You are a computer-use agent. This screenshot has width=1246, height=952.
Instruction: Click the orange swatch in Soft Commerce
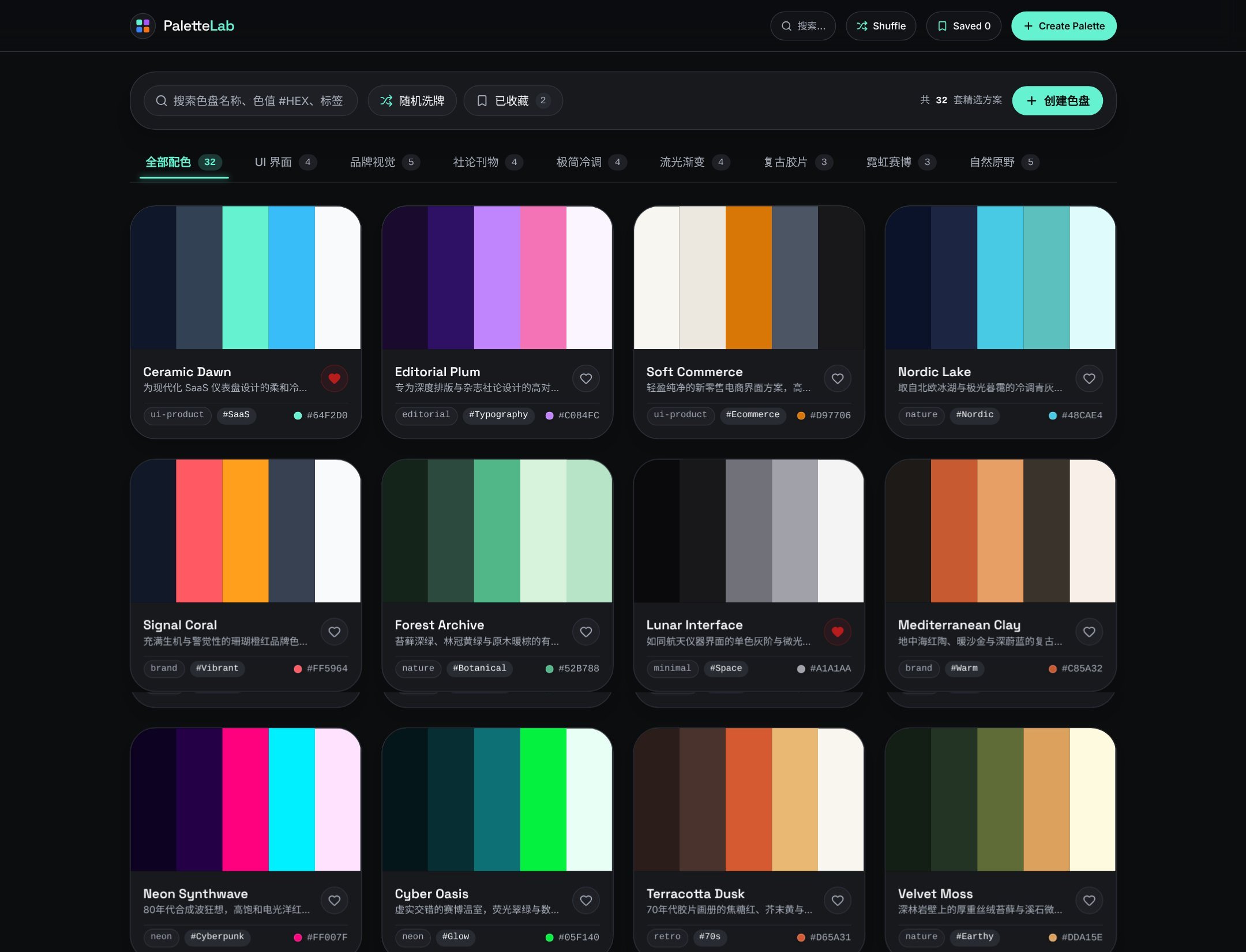(x=748, y=278)
